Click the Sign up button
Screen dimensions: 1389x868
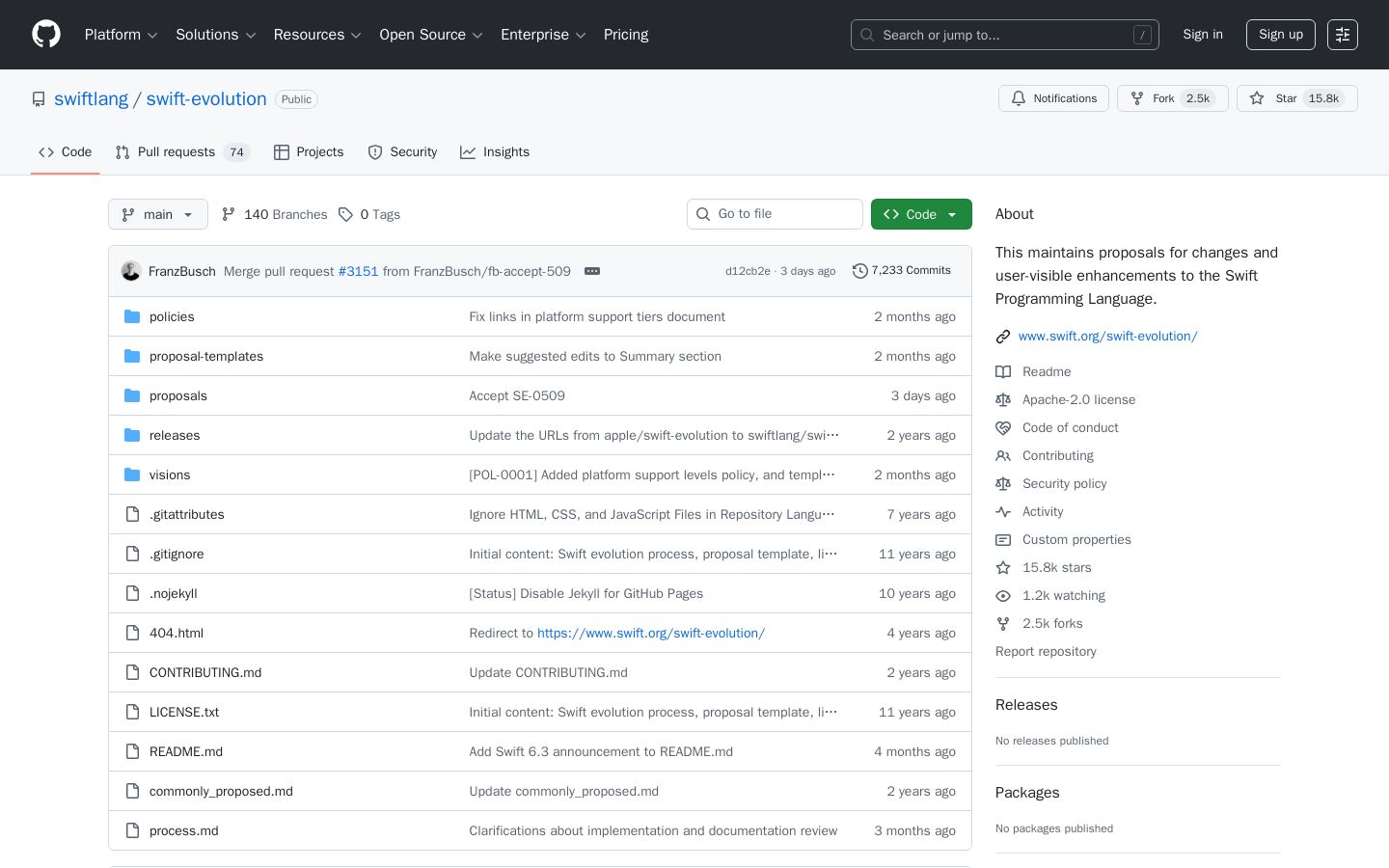[1281, 35]
